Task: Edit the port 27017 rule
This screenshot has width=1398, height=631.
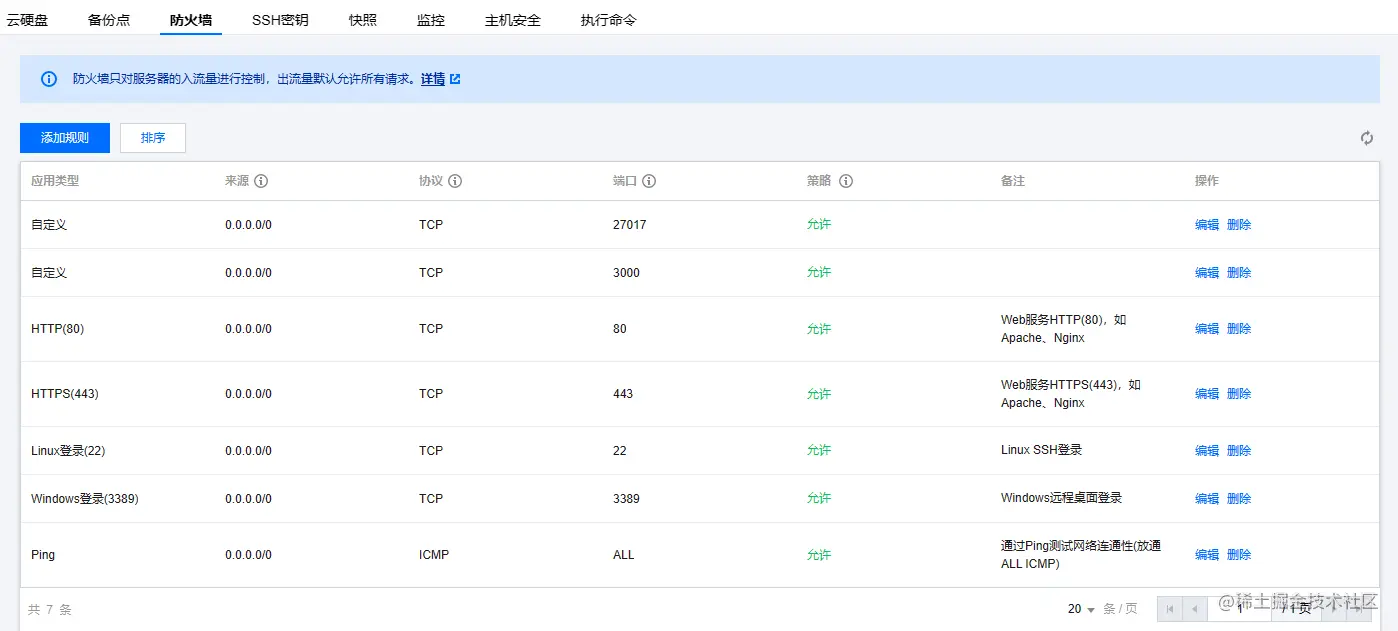Action: coord(1207,225)
